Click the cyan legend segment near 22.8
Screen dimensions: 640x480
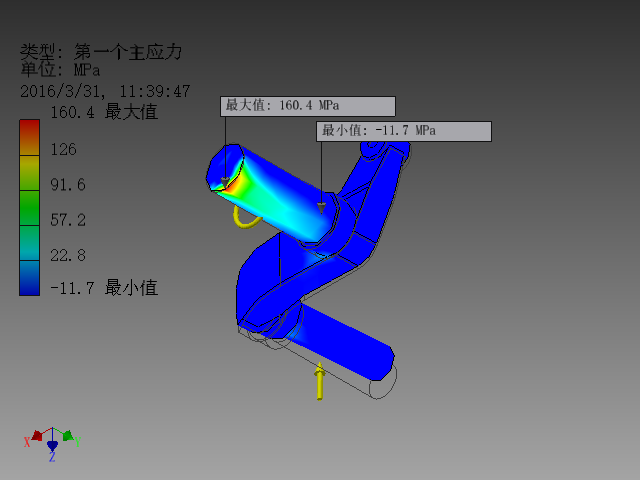coord(29,243)
